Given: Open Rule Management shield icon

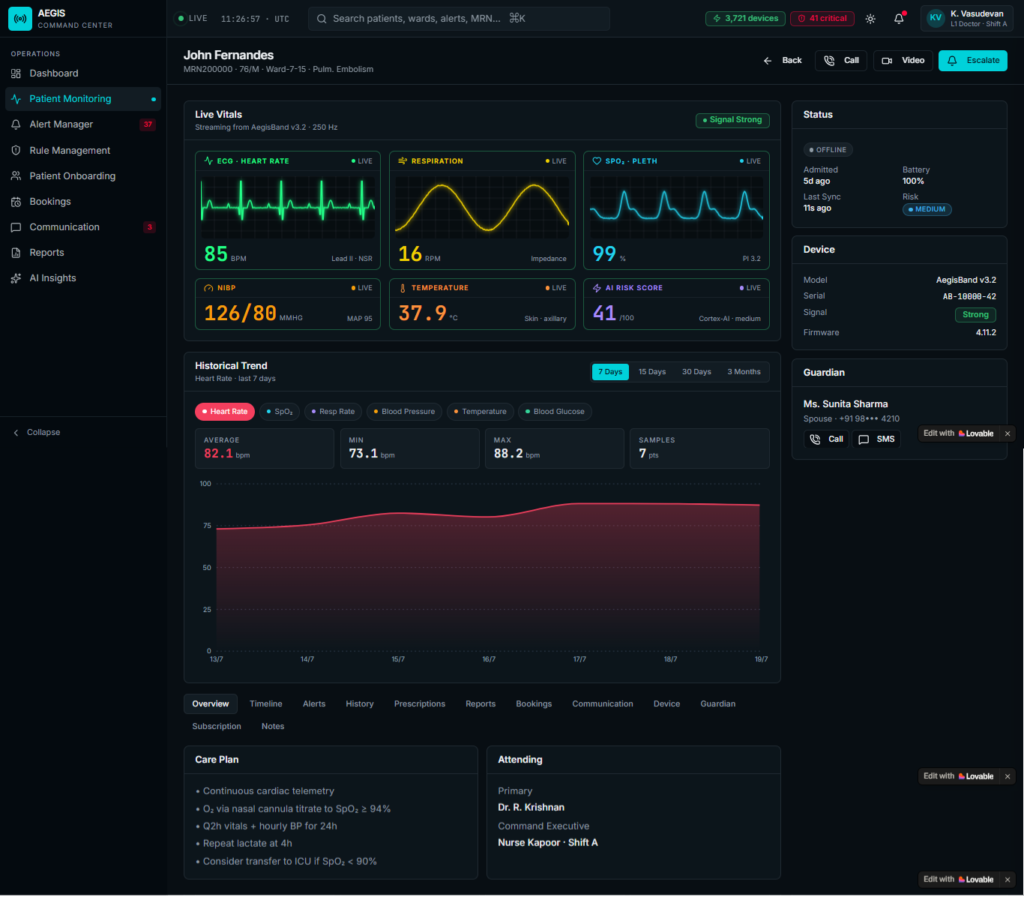Looking at the screenshot, I should tap(16, 150).
